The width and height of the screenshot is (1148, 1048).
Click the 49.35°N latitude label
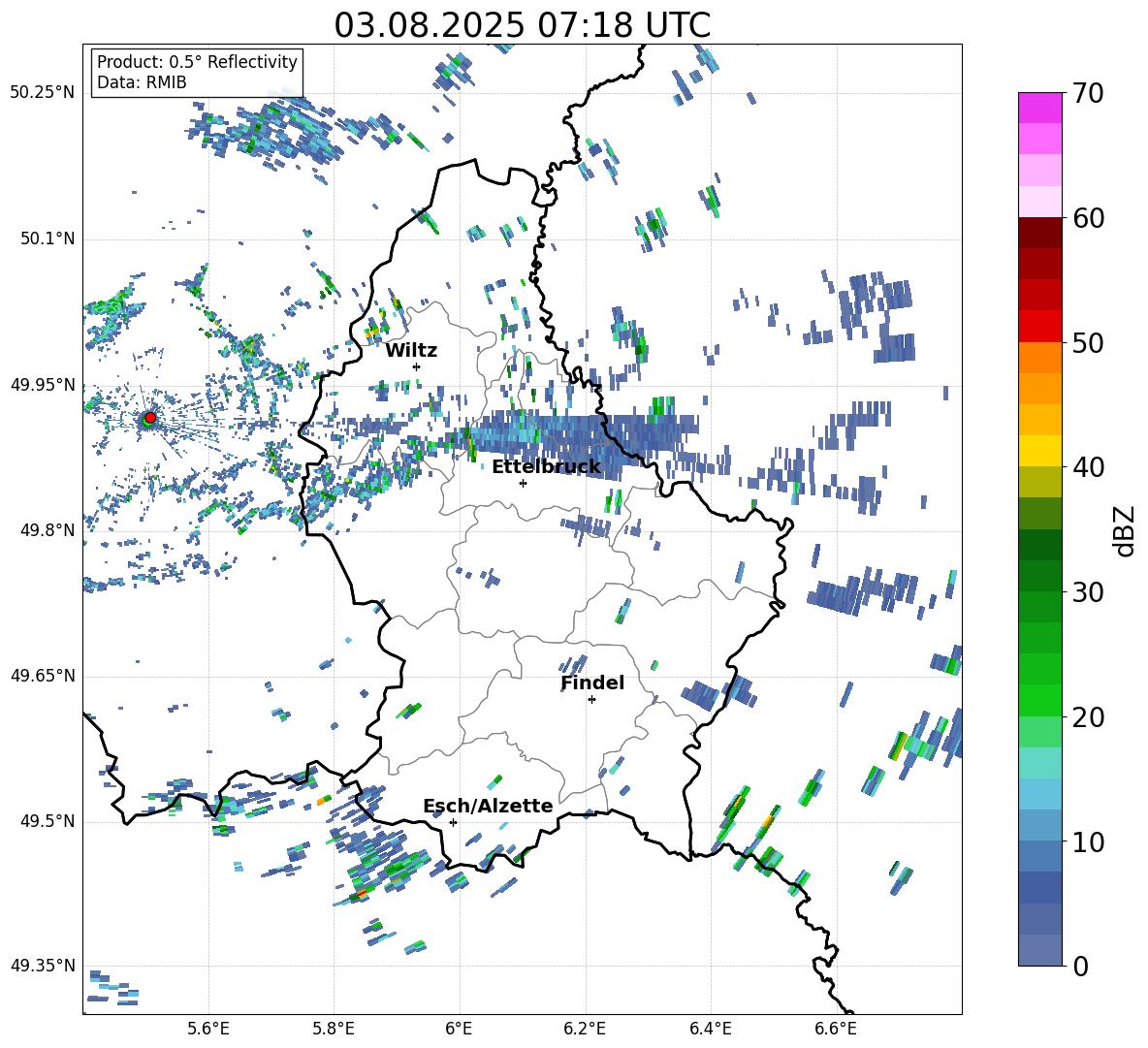click(43, 966)
